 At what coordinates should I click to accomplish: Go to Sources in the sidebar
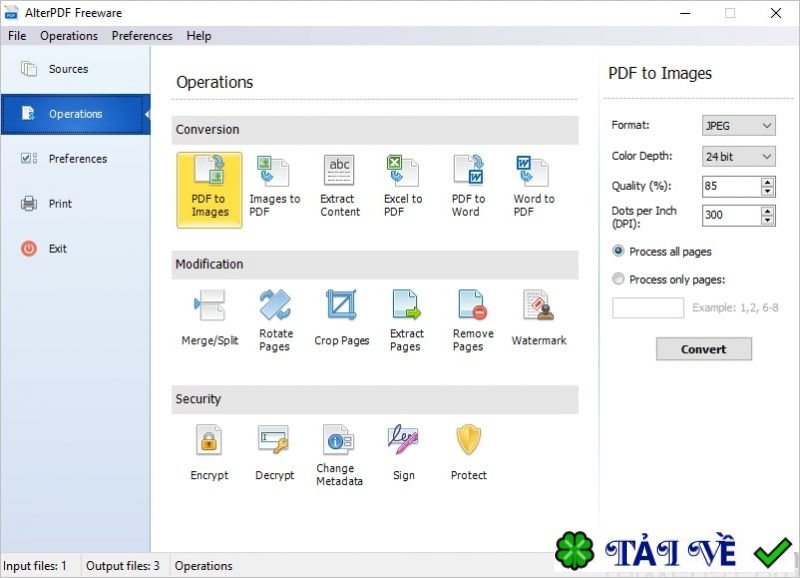tap(76, 69)
